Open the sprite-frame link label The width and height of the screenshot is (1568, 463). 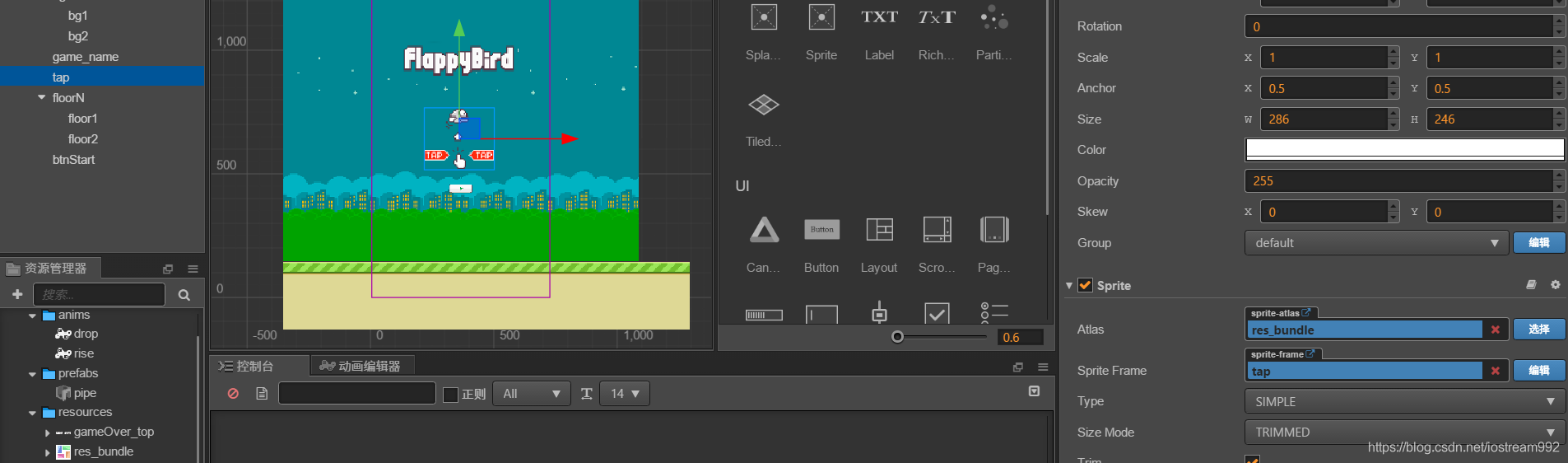coord(1283,354)
